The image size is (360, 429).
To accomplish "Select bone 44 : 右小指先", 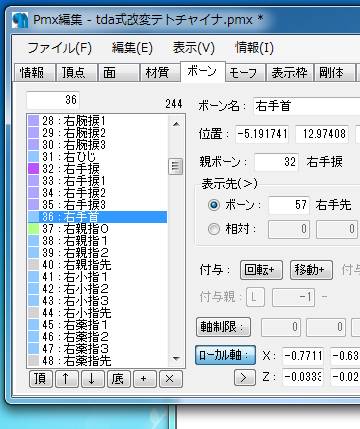I will 97,313.
